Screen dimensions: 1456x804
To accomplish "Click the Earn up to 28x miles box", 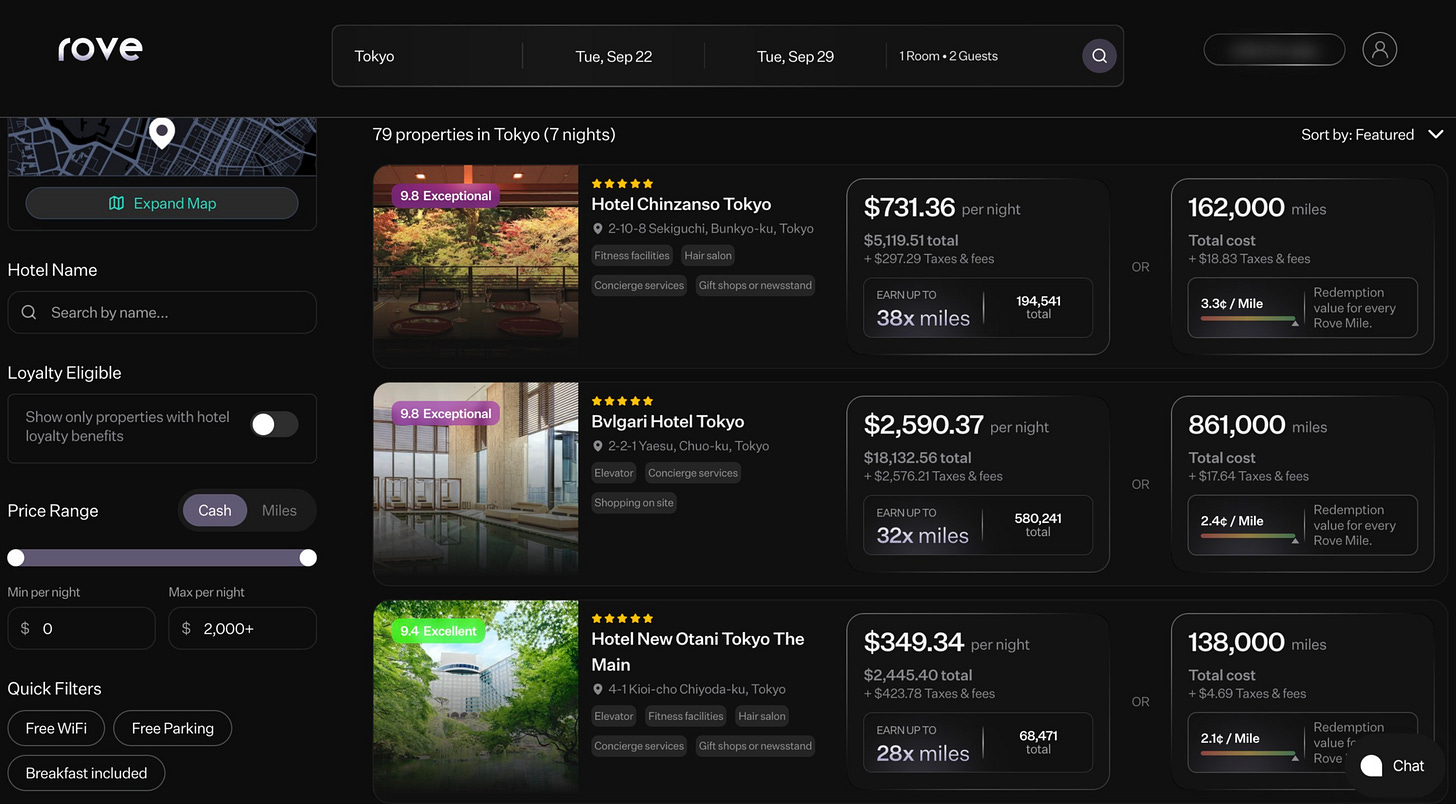I will (978, 742).
